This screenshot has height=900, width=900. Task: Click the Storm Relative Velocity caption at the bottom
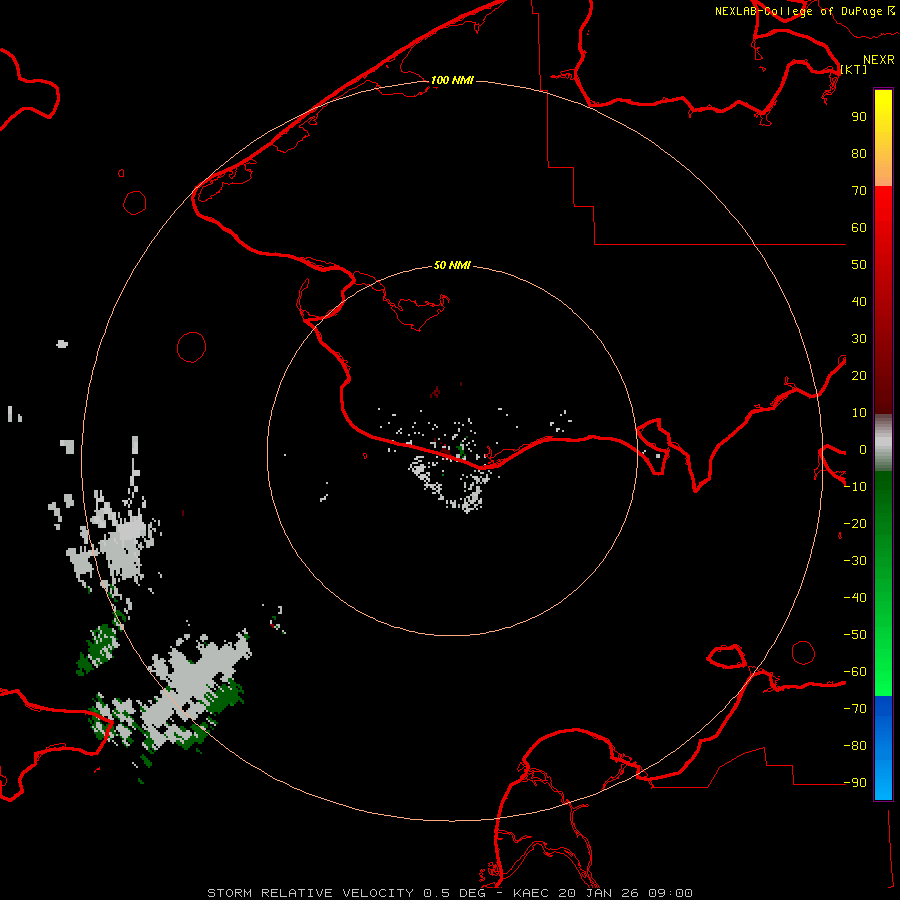pyautogui.click(x=449, y=893)
